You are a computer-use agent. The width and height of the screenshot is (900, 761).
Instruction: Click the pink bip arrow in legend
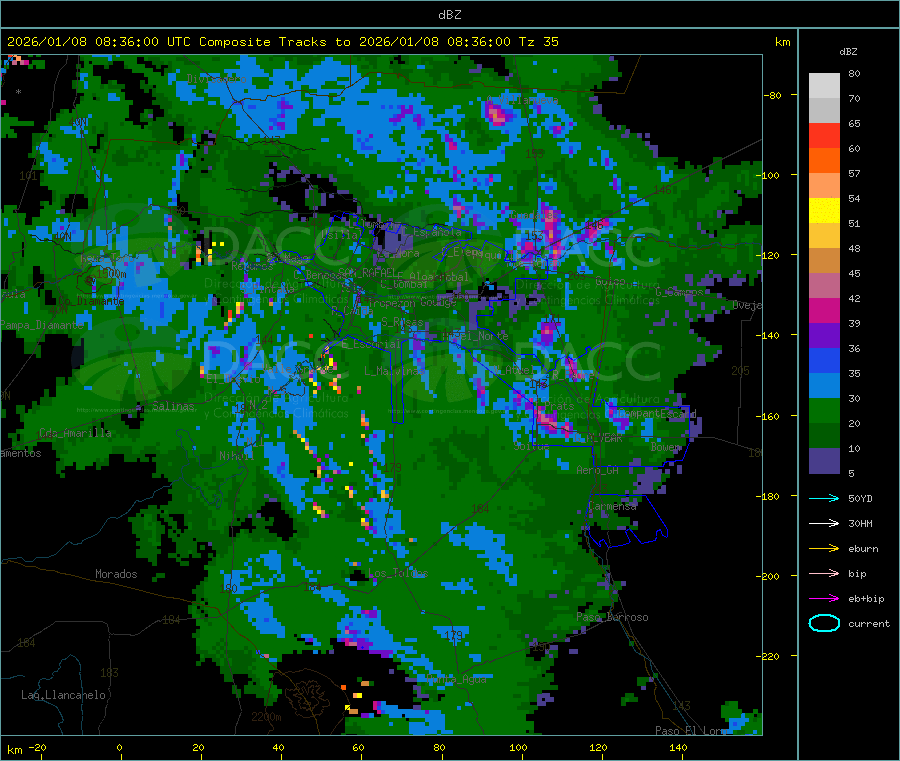824,573
